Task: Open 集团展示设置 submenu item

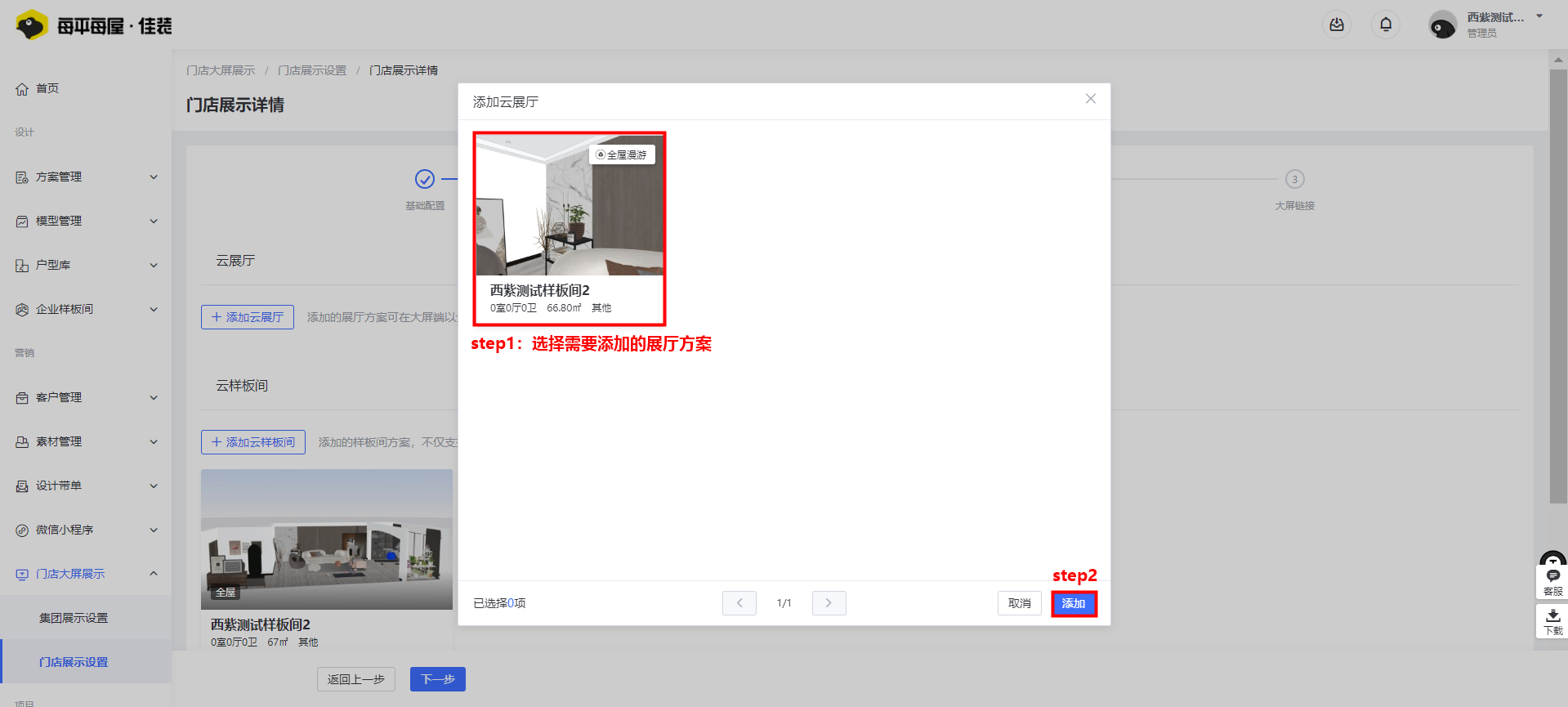Action: 74,618
